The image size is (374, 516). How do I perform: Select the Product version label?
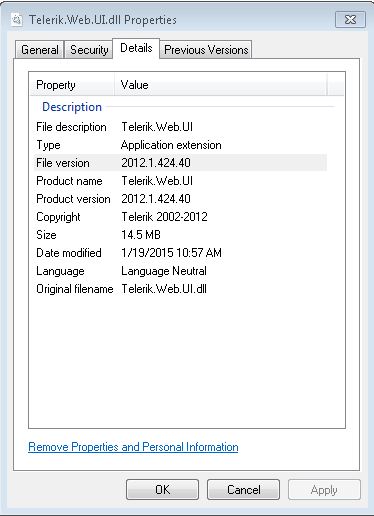click(x=73, y=199)
